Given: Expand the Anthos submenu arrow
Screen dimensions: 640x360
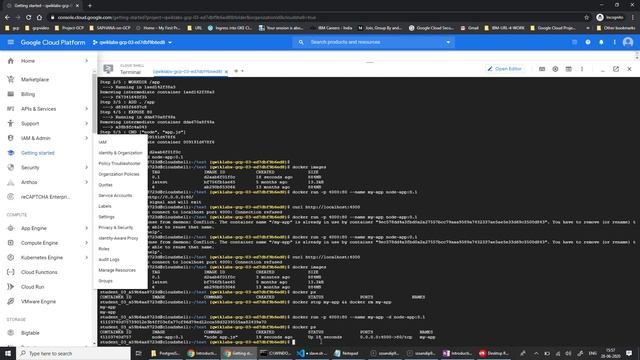Looking at the screenshot, I should point(87,182).
